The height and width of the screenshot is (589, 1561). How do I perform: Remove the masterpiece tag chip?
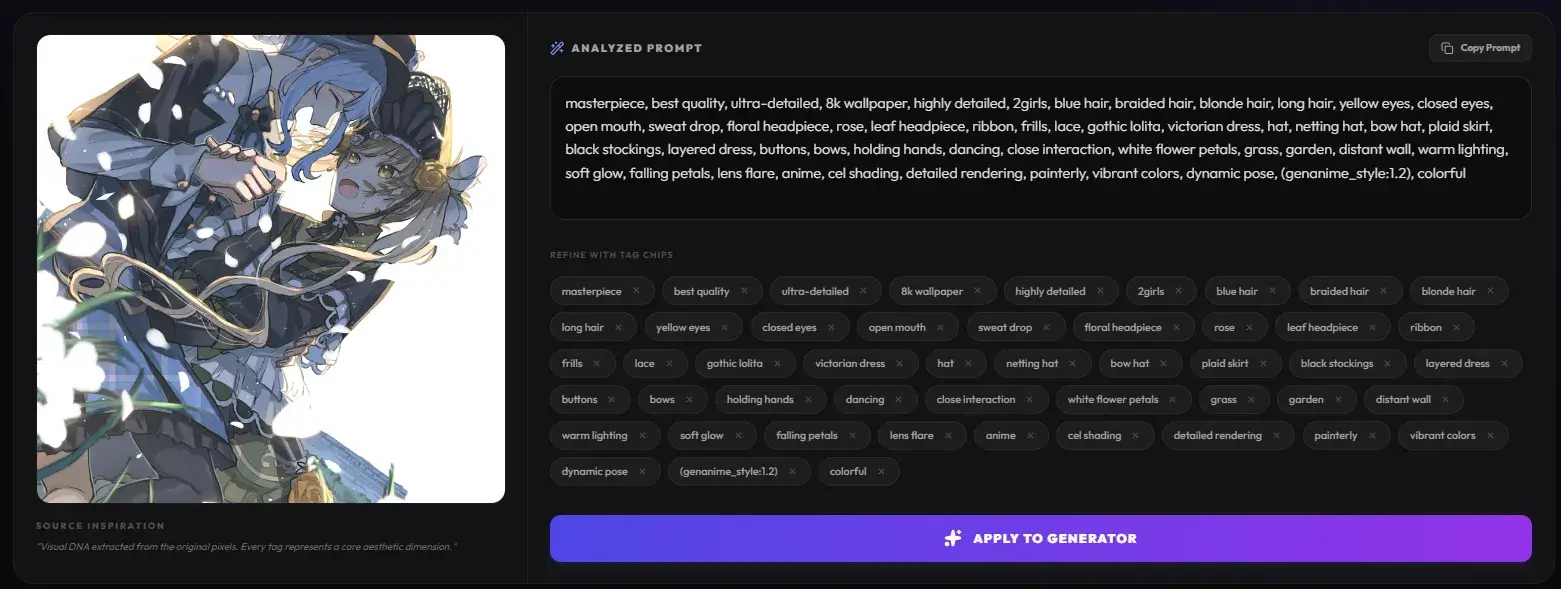point(637,291)
